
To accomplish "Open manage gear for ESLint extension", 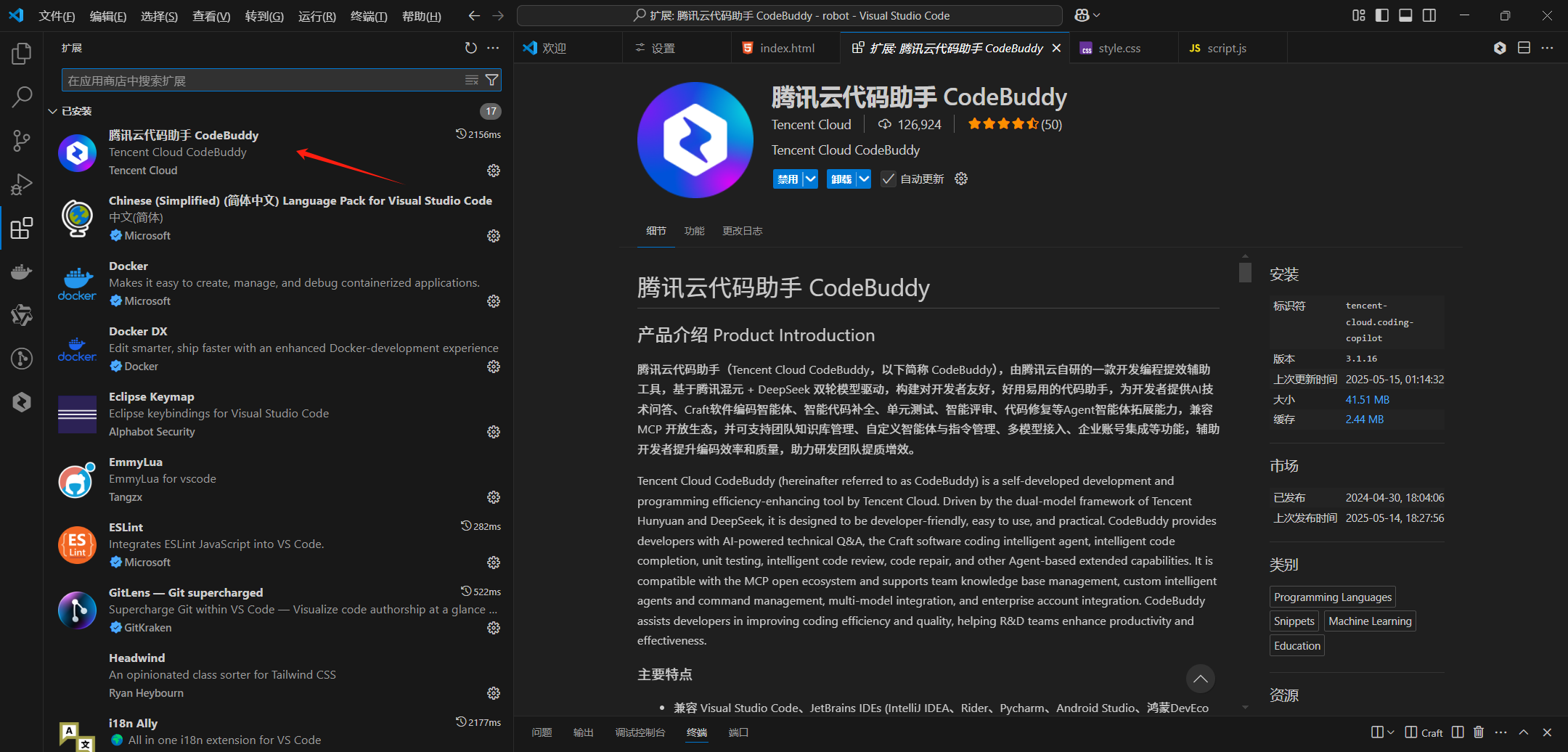I will point(494,563).
